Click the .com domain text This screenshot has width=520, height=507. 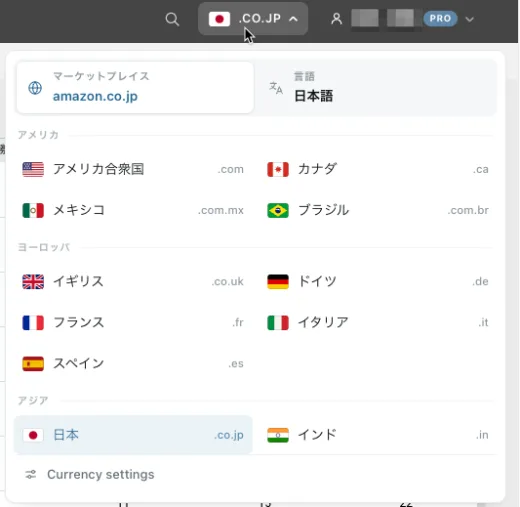click(231, 169)
